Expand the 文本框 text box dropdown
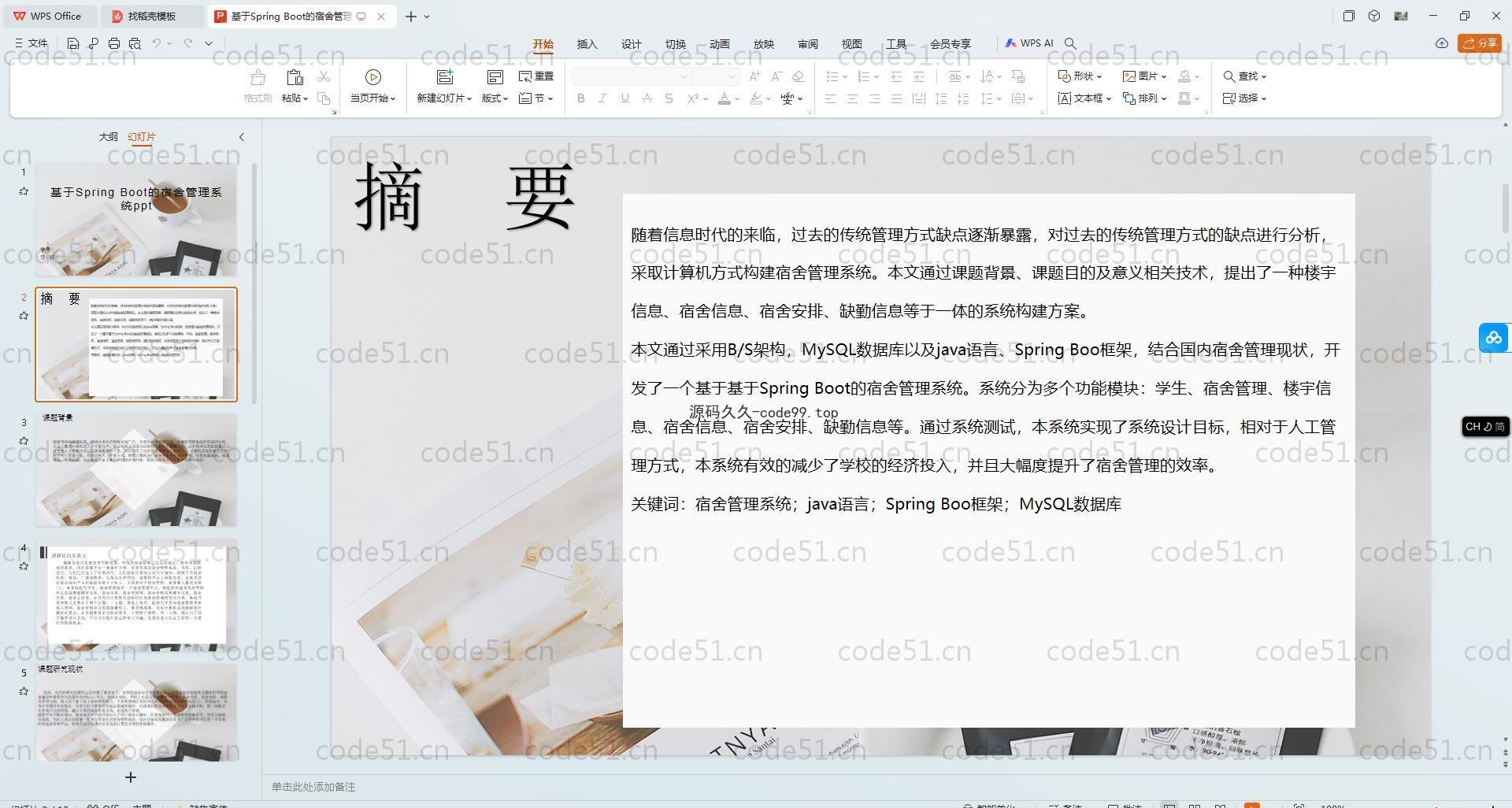 pos(1084,98)
